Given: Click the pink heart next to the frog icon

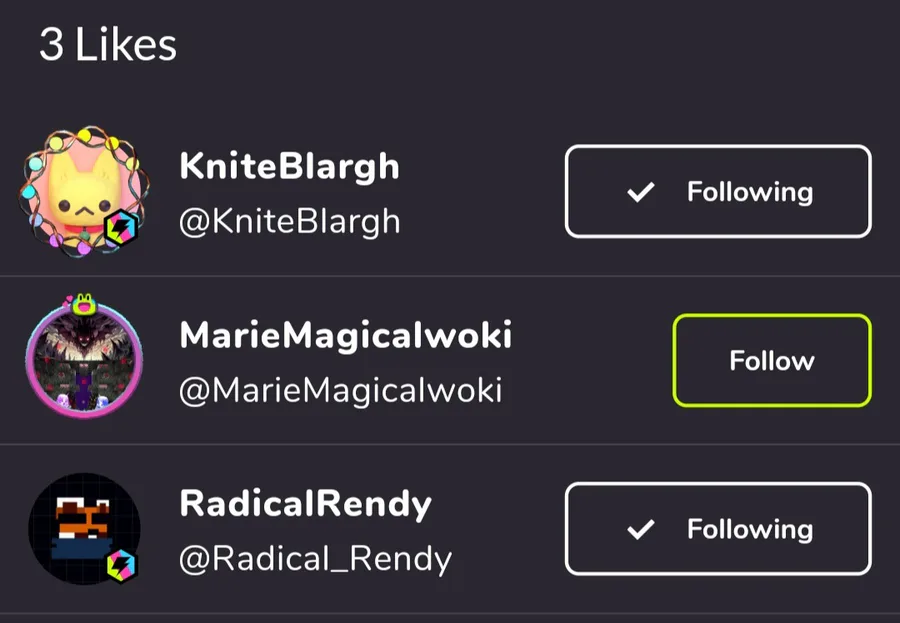Looking at the screenshot, I should (x=68, y=299).
